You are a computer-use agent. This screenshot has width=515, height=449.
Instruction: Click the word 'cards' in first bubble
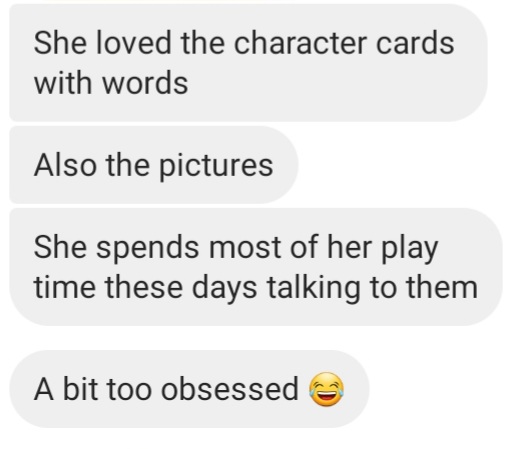415,43
